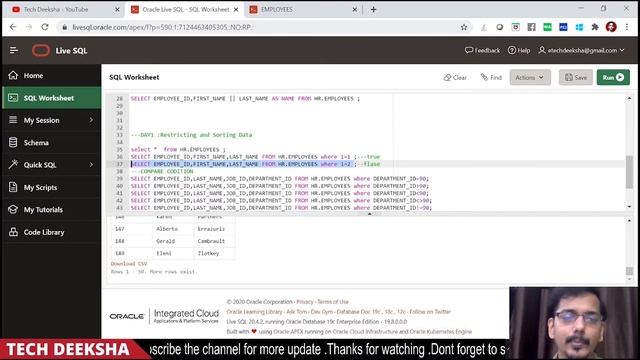Open My Session in sidebar
This screenshot has width=640, height=360.
point(51,120)
